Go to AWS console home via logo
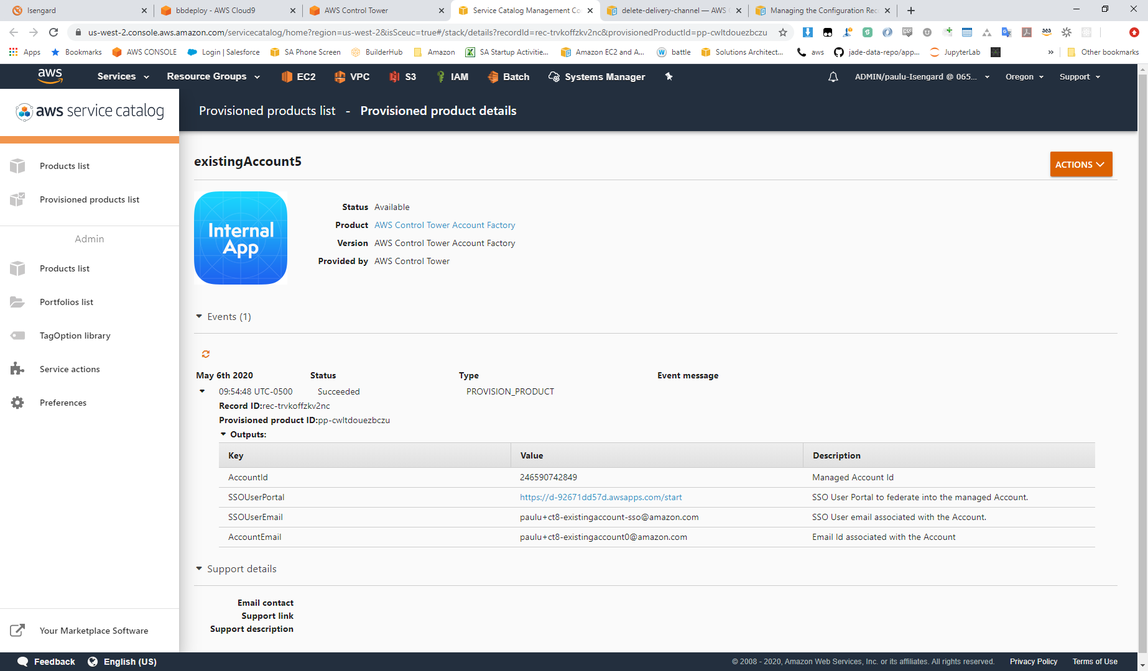This screenshot has width=1148, height=671. (x=50, y=75)
